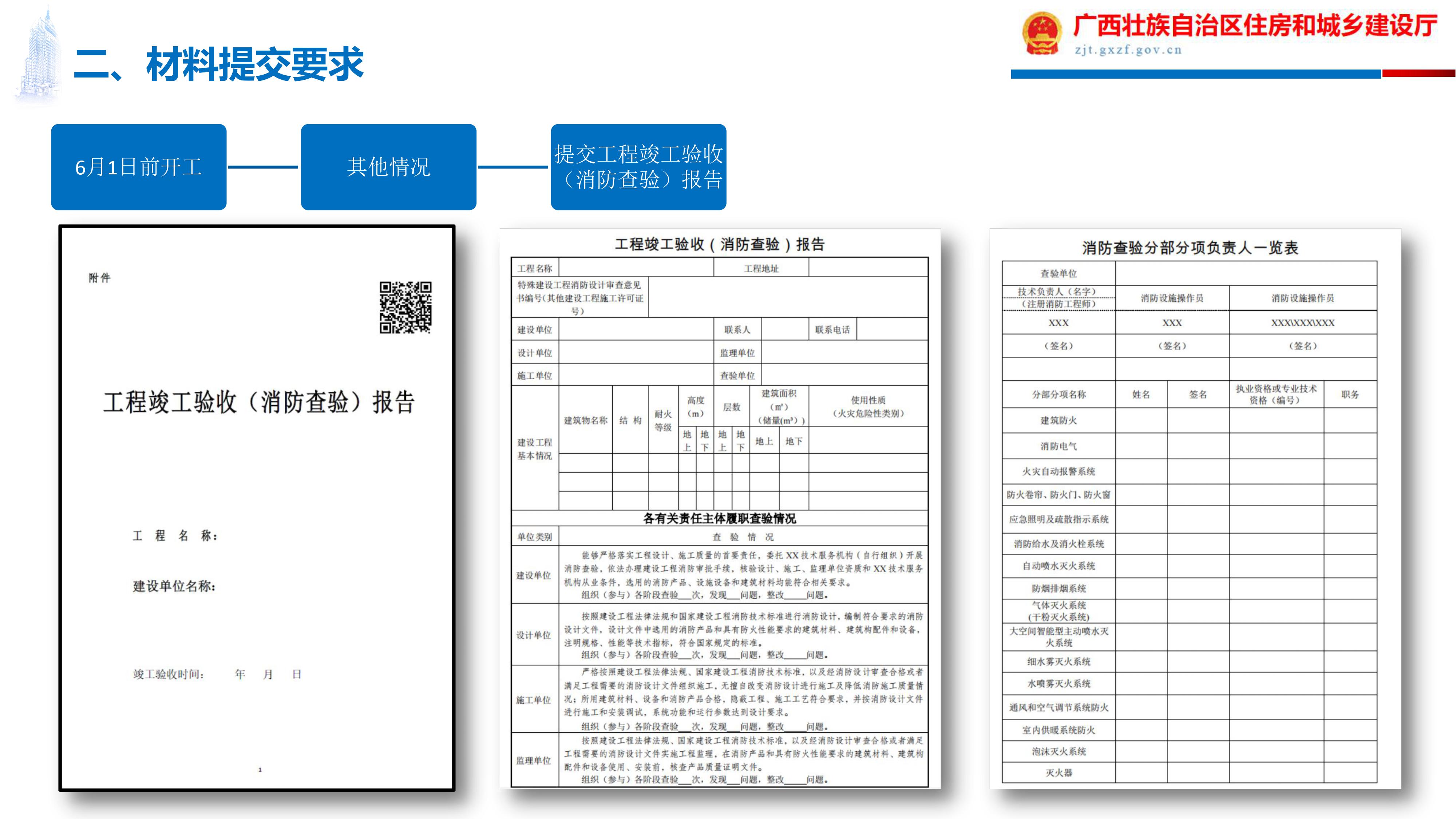Image resolution: width=1456 pixels, height=819 pixels.
Task: Click the '提交工程竣工验收（消防查验）报告' box
Action: pos(638,167)
